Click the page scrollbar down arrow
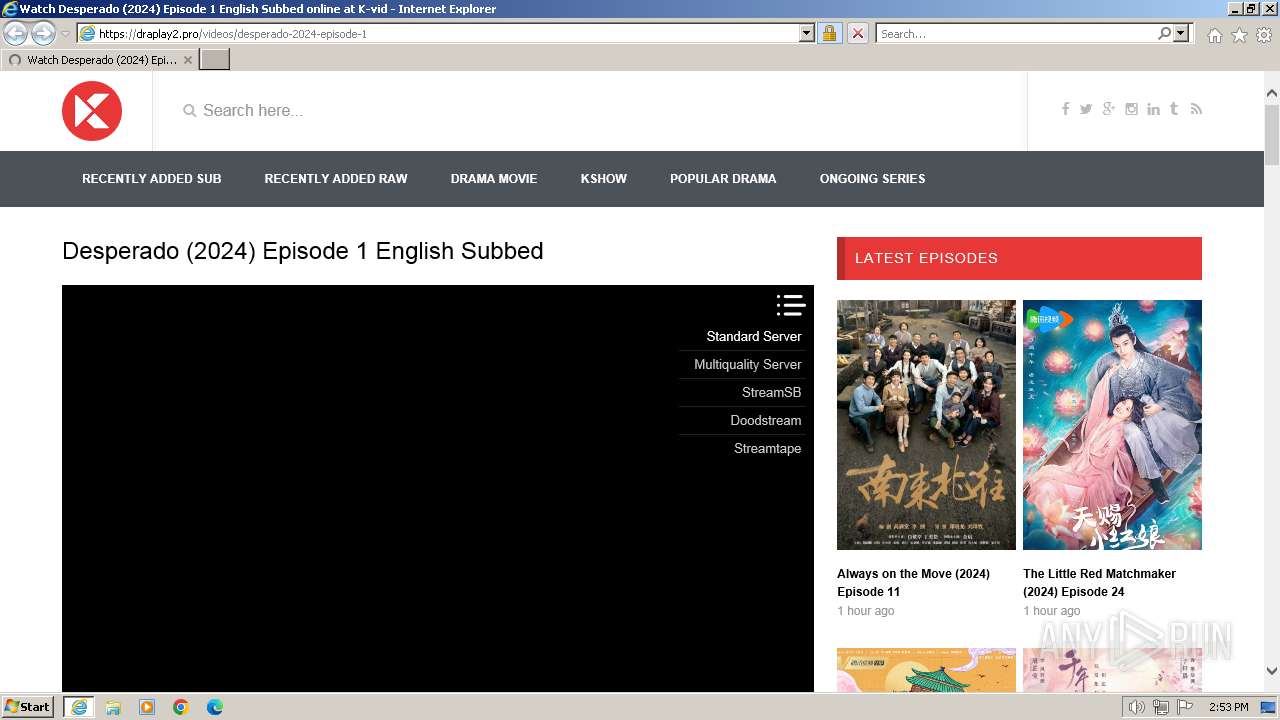The image size is (1280, 720). click(1272, 672)
